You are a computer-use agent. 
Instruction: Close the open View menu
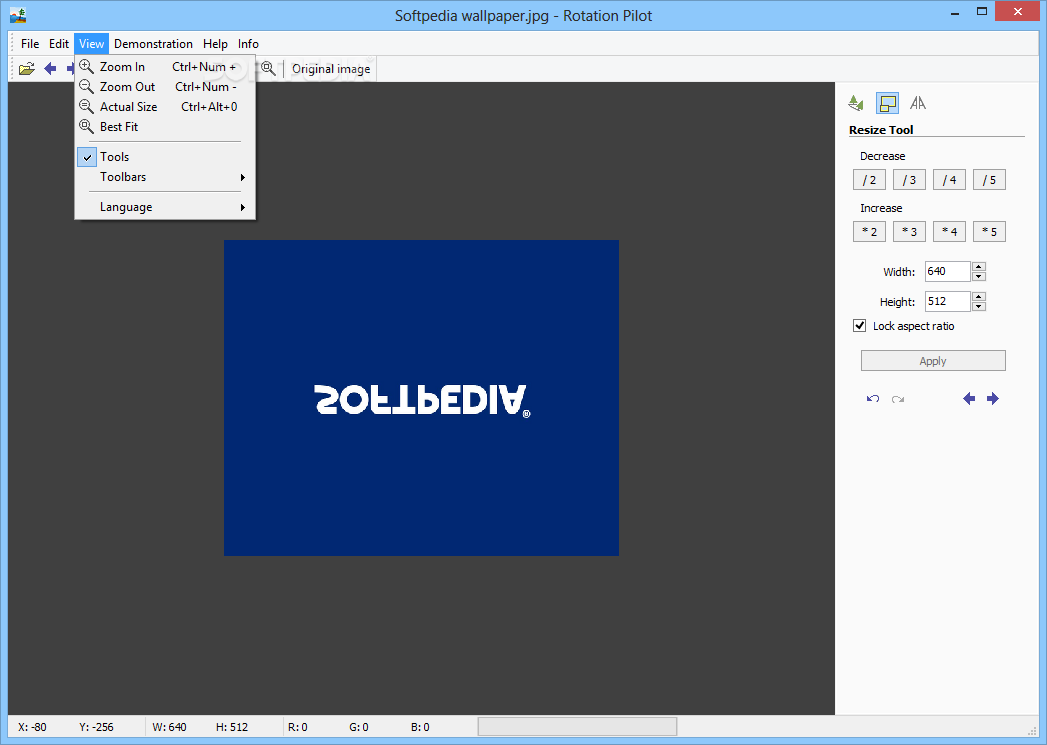coord(91,43)
